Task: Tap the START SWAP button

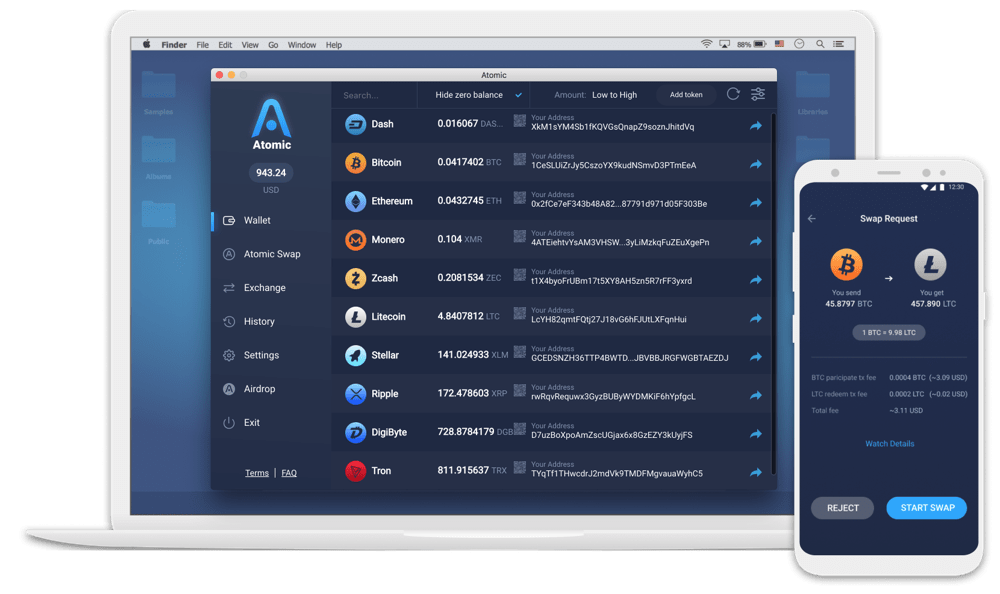Action: [x=927, y=508]
